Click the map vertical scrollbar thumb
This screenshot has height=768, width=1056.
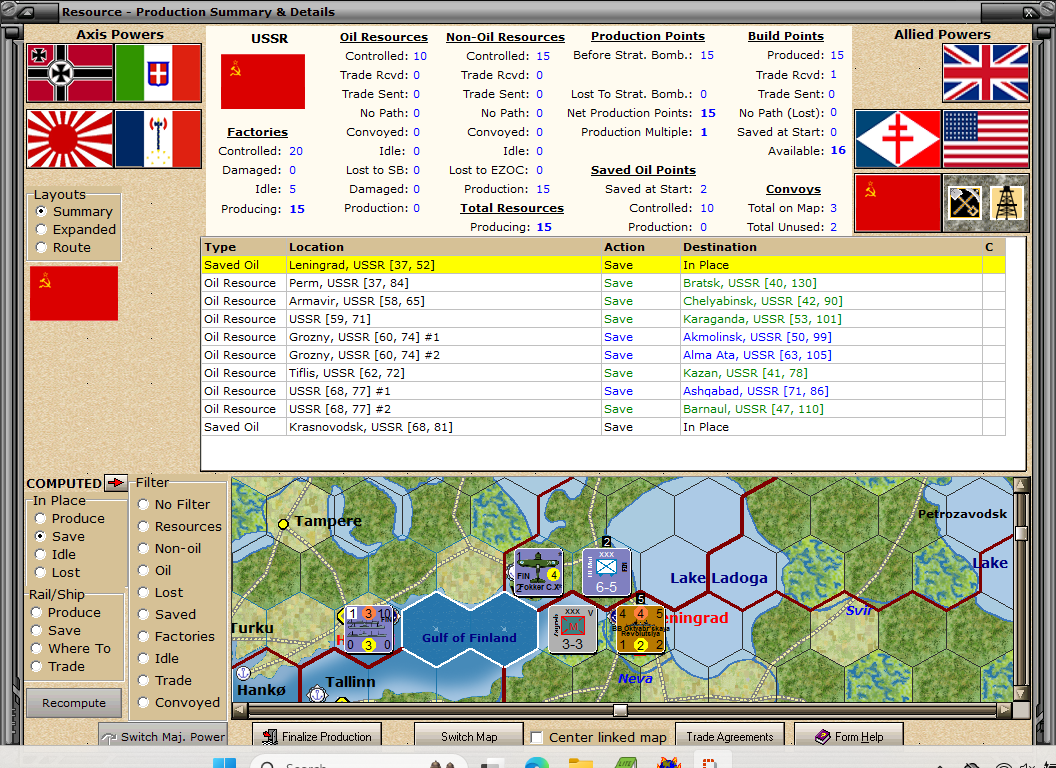[1021, 534]
